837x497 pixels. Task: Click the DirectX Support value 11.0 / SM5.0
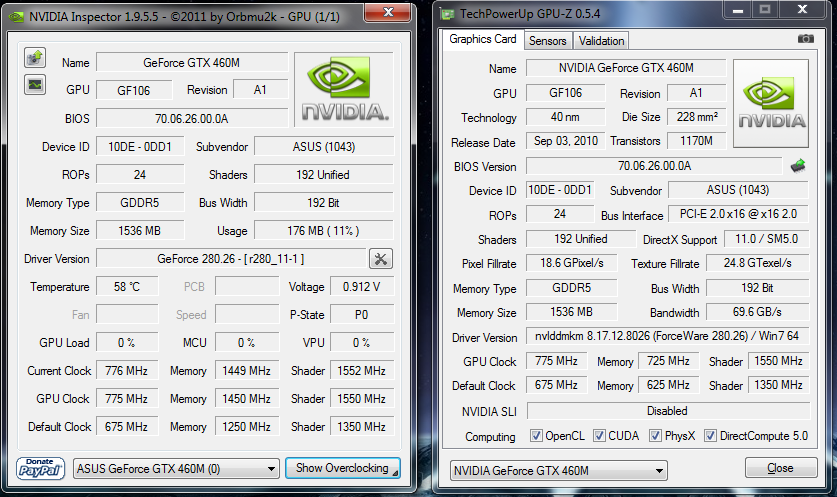767,239
